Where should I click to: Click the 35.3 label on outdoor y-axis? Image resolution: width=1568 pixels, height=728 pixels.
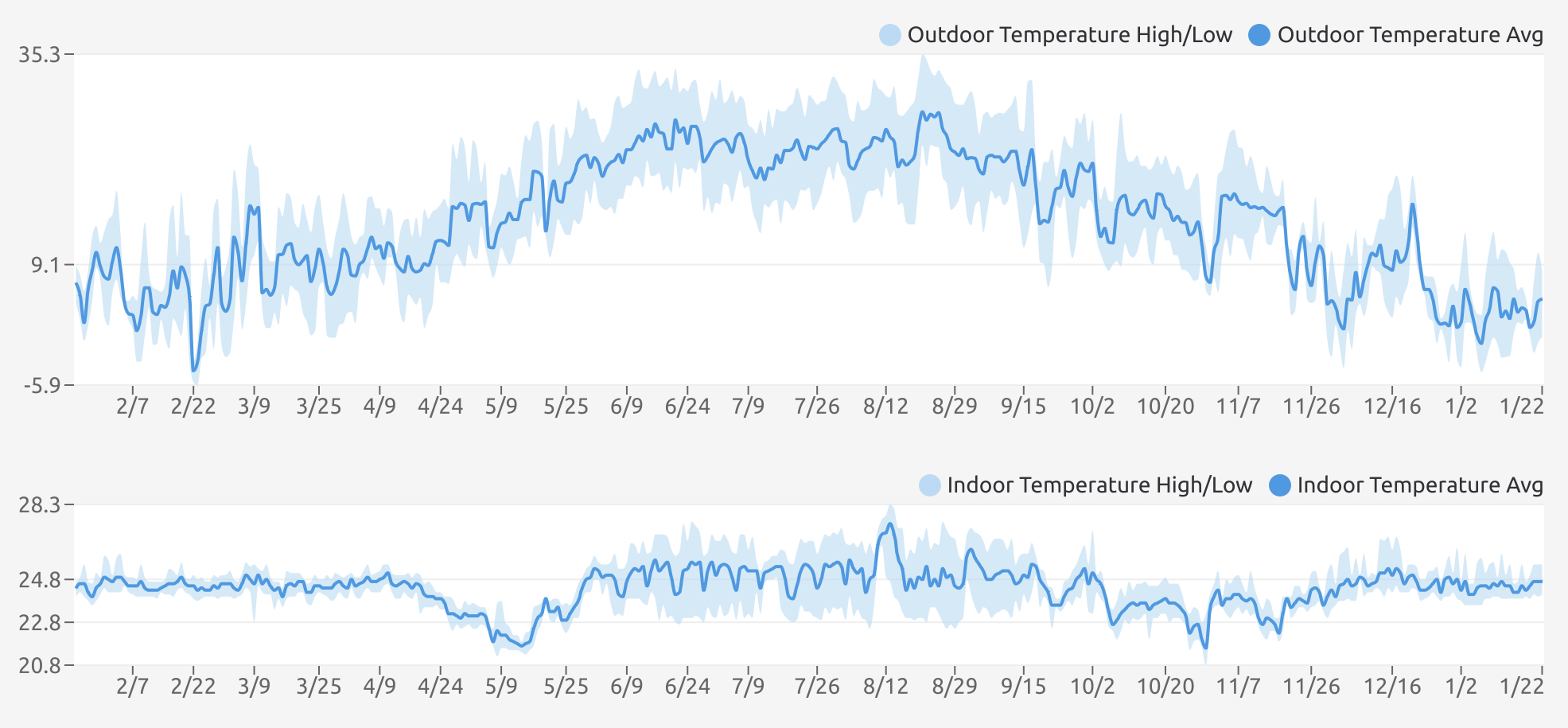coord(40,54)
